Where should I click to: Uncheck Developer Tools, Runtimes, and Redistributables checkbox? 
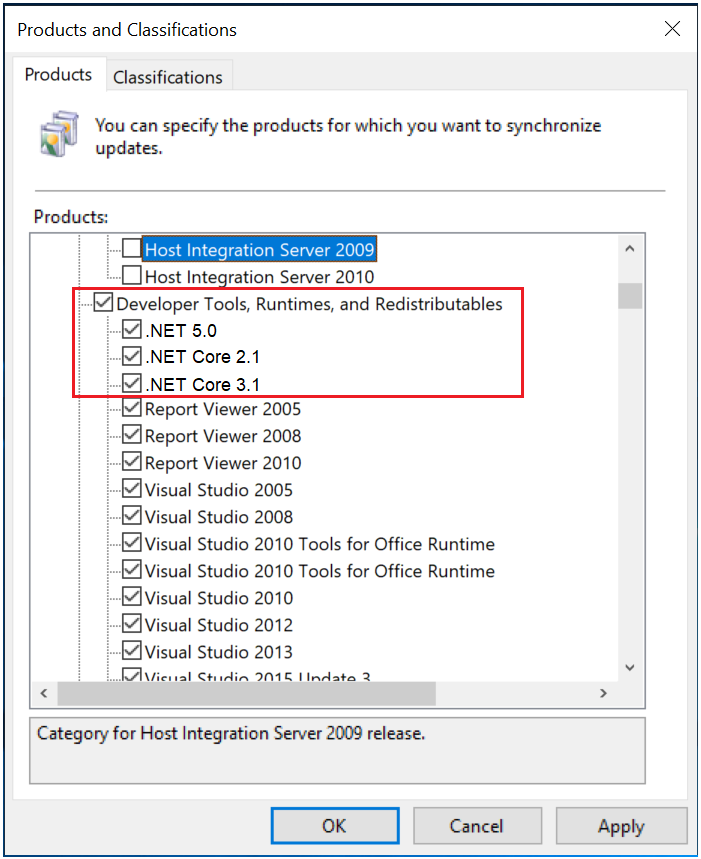click(103, 303)
